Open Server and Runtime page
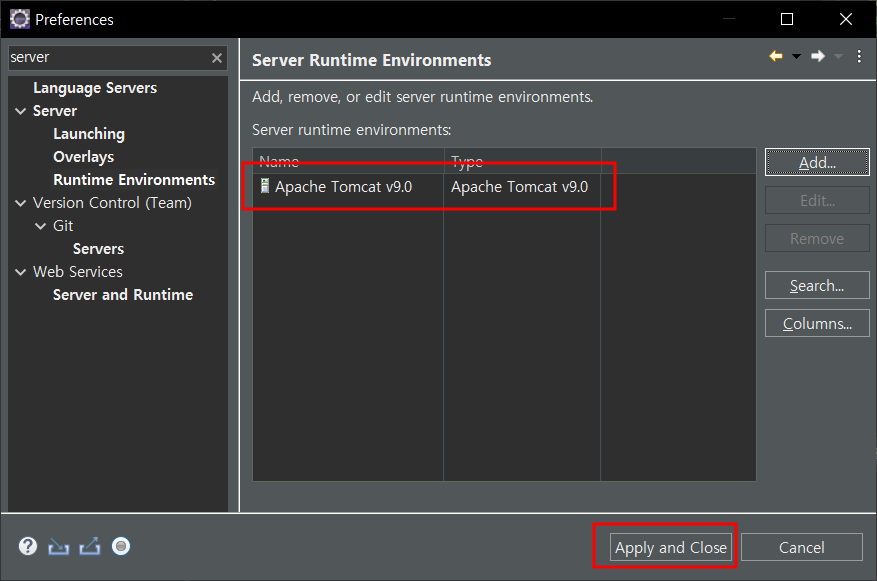 coord(123,294)
